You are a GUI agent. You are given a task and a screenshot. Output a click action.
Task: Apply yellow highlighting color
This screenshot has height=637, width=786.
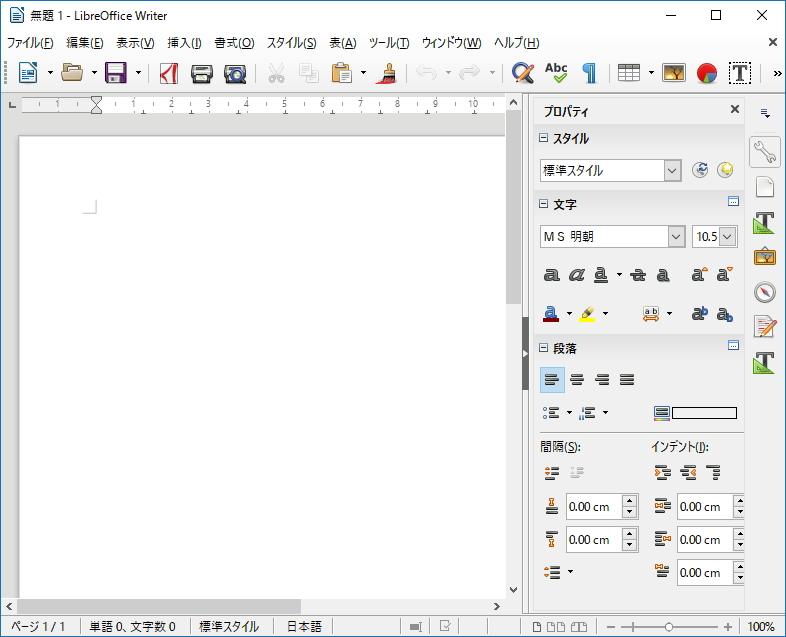(587, 314)
